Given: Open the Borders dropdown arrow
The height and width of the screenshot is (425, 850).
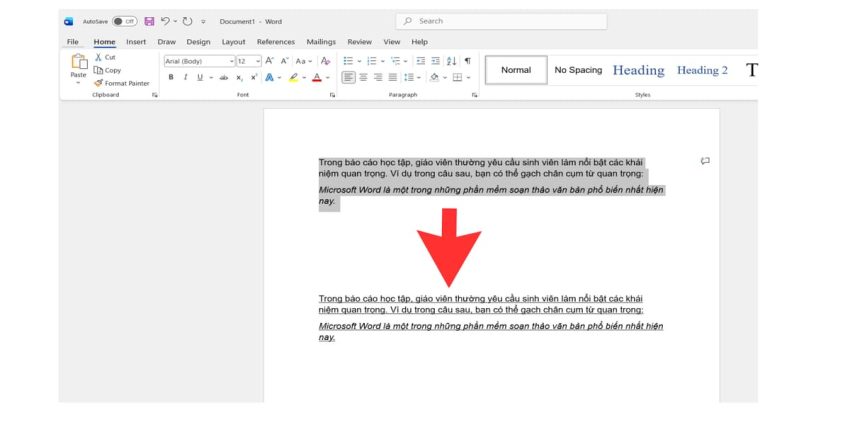Looking at the screenshot, I should pos(468,78).
